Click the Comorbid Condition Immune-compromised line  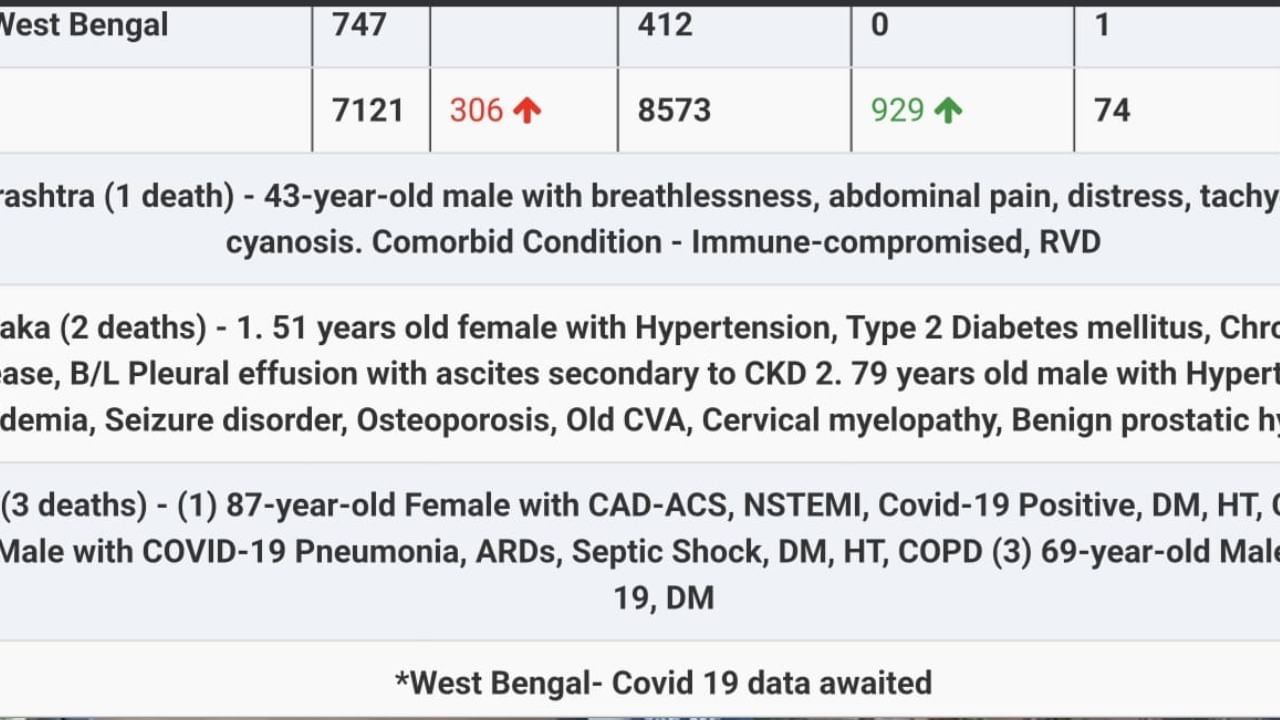point(663,242)
